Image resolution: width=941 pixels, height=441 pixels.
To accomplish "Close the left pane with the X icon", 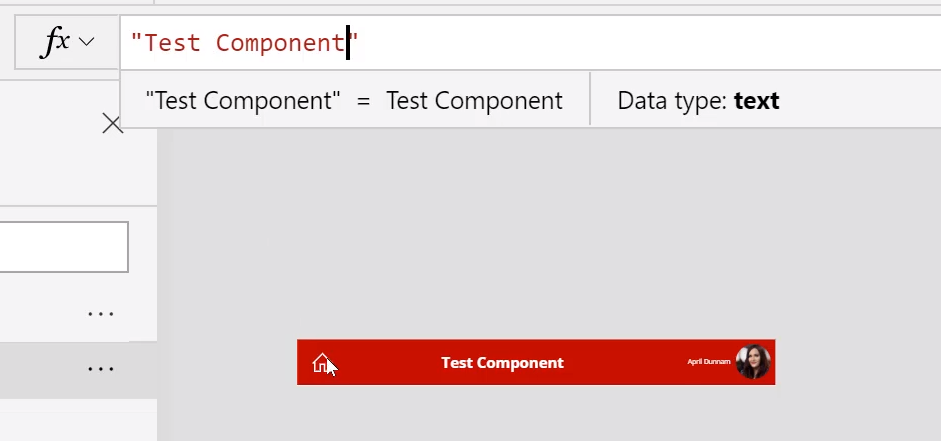I will pyautogui.click(x=112, y=124).
